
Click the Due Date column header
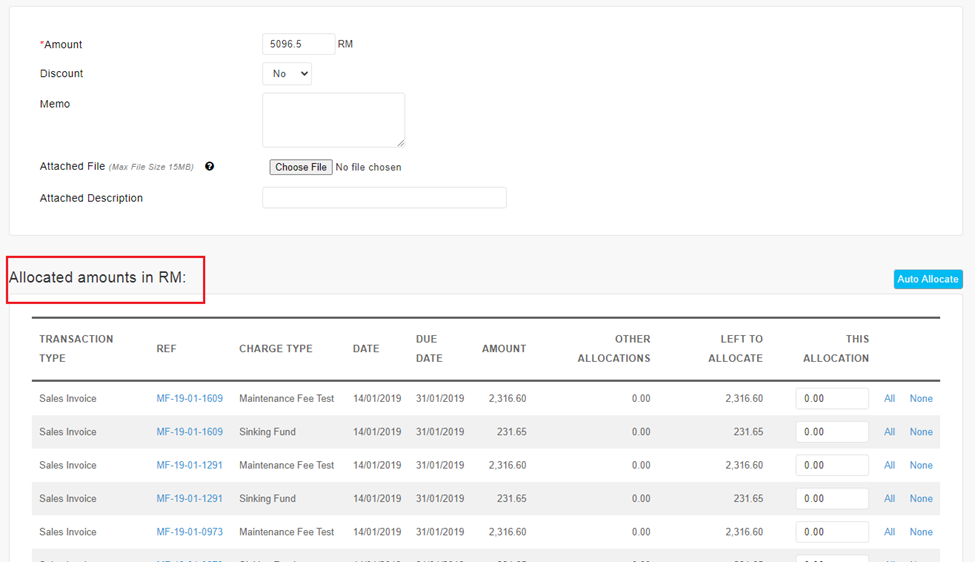[x=427, y=348]
